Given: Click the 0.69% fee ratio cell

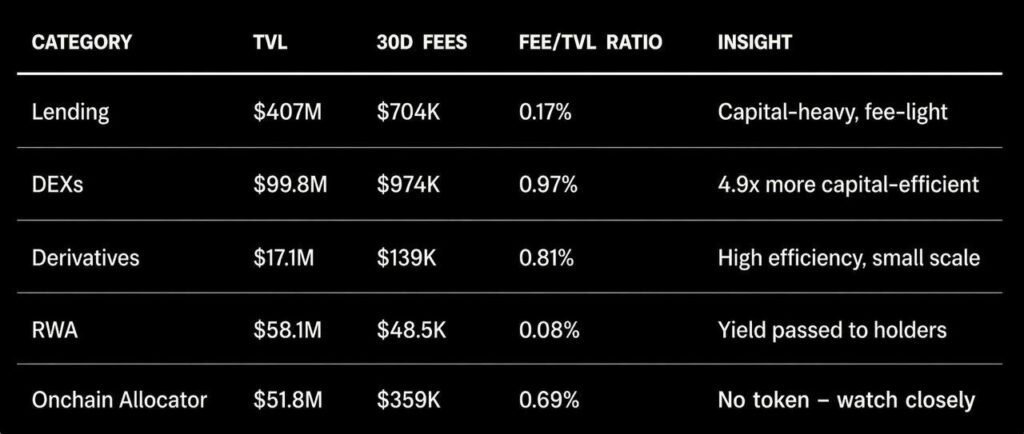Looking at the screenshot, I should point(549,401).
